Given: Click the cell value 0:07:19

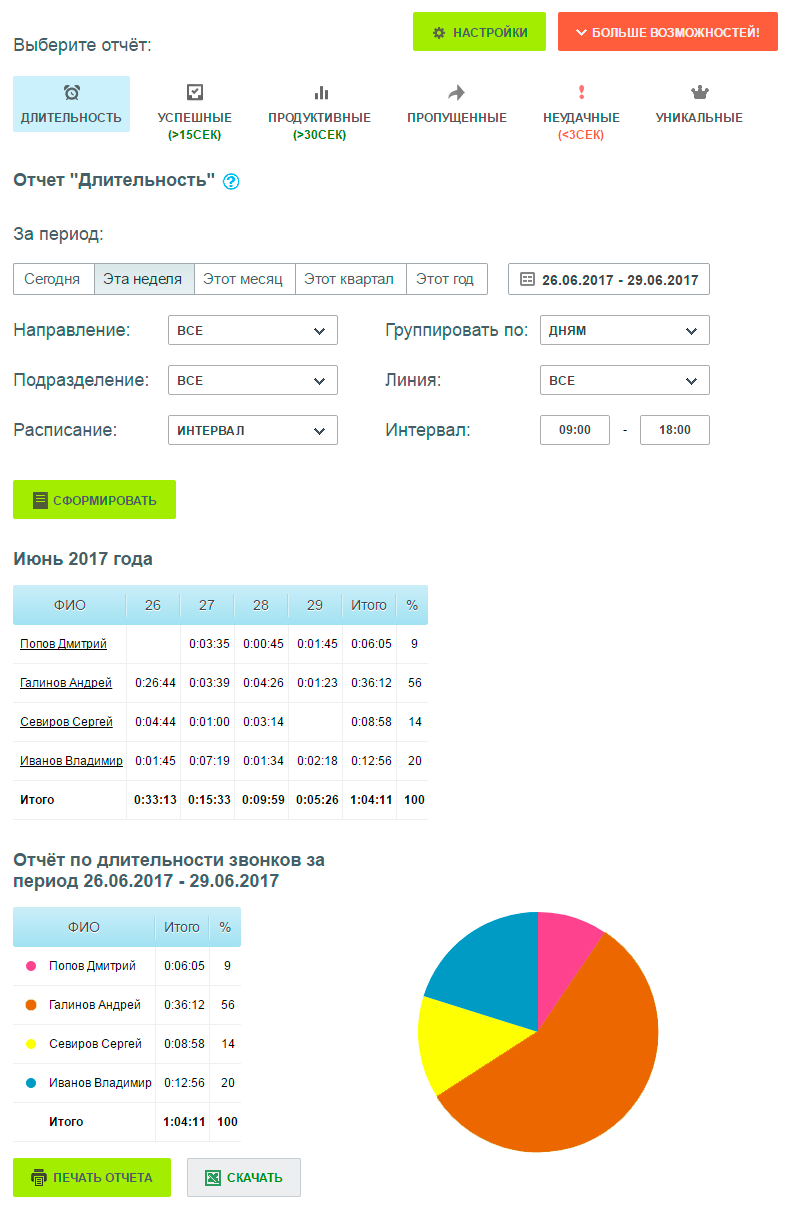Looking at the screenshot, I should [x=209, y=761].
